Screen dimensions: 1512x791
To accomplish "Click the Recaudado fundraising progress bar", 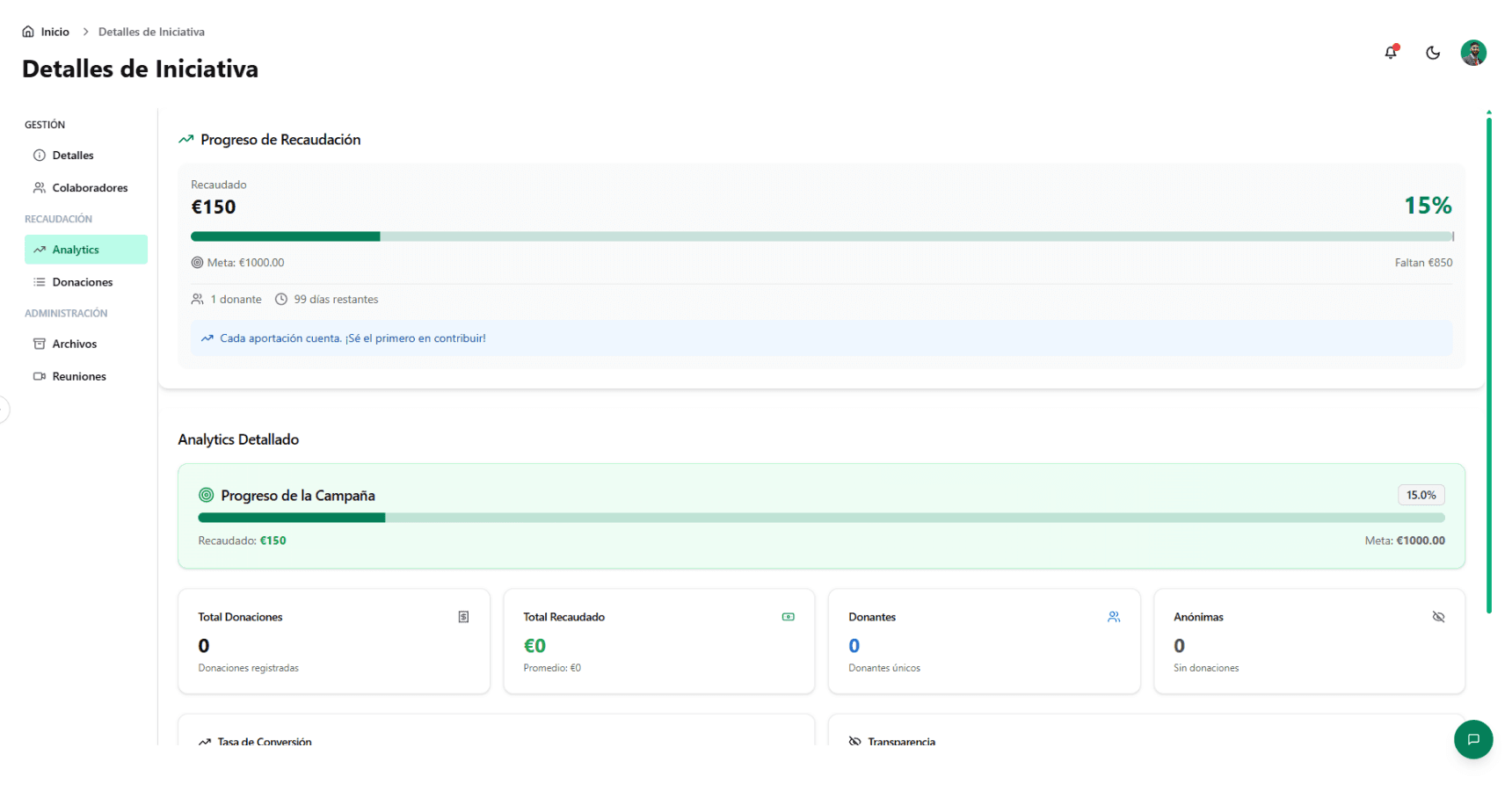I will coord(821,236).
